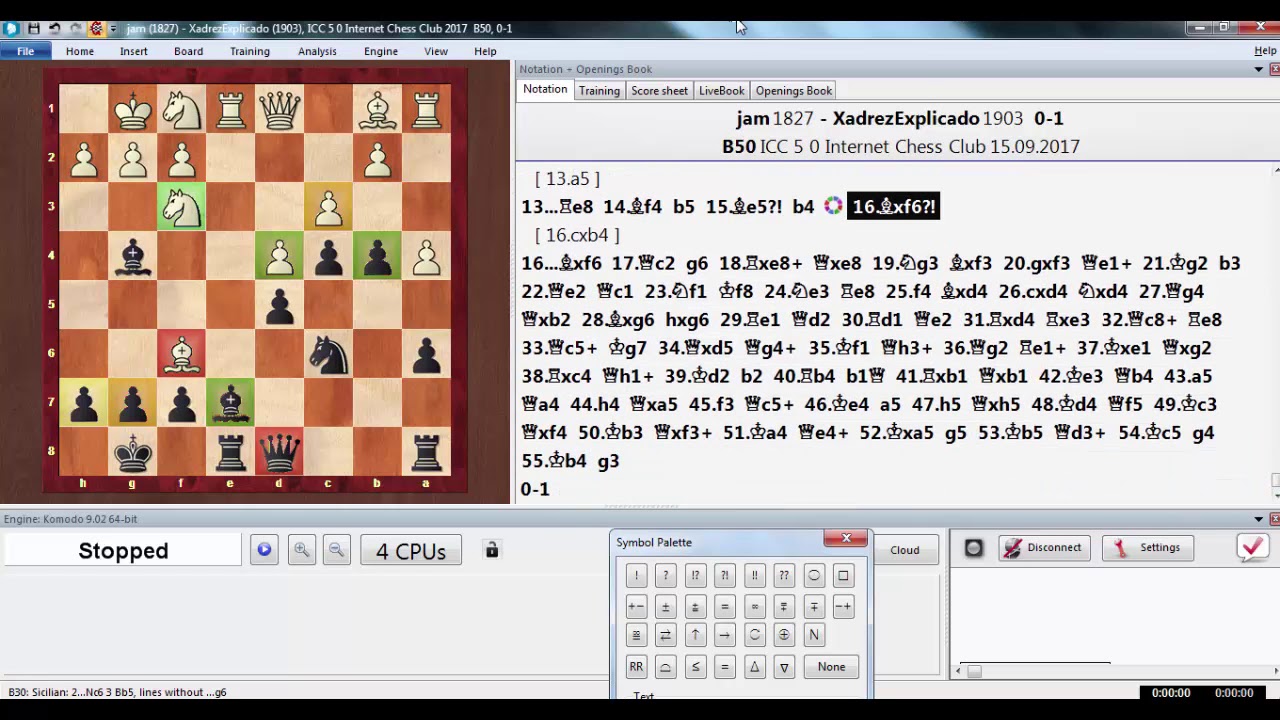
Task: Open the quick access toolbar customize dropdown
Action: pyautogui.click(x=112, y=28)
